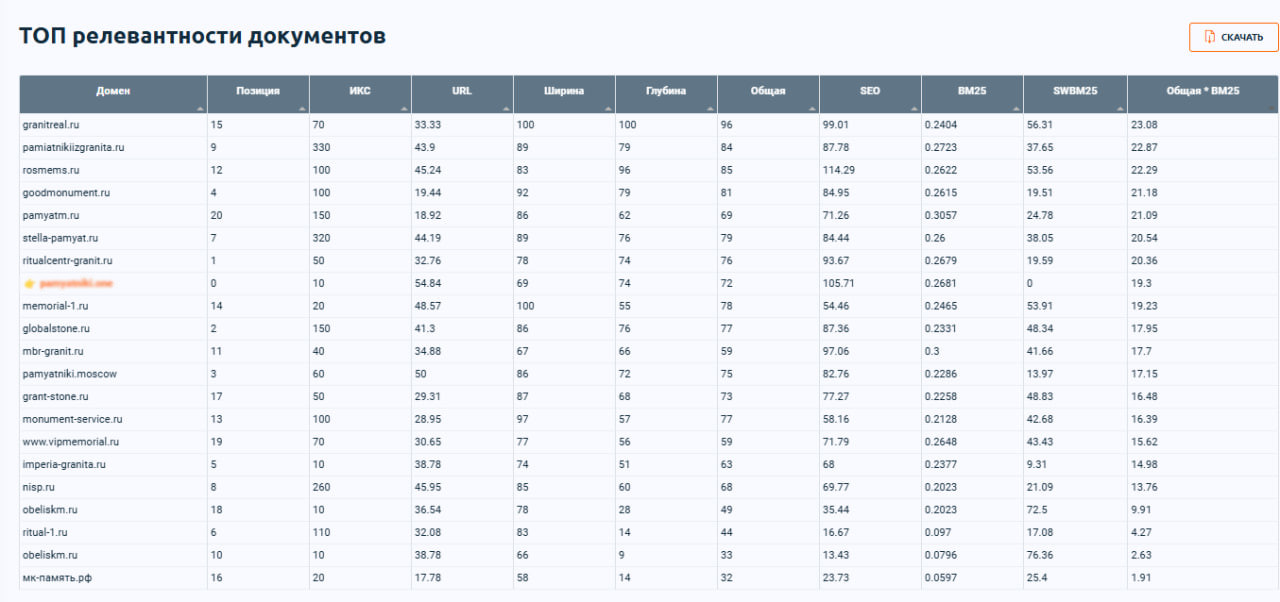
Task: Open the memorial-1.ru domain entry
Action: (x=55, y=306)
